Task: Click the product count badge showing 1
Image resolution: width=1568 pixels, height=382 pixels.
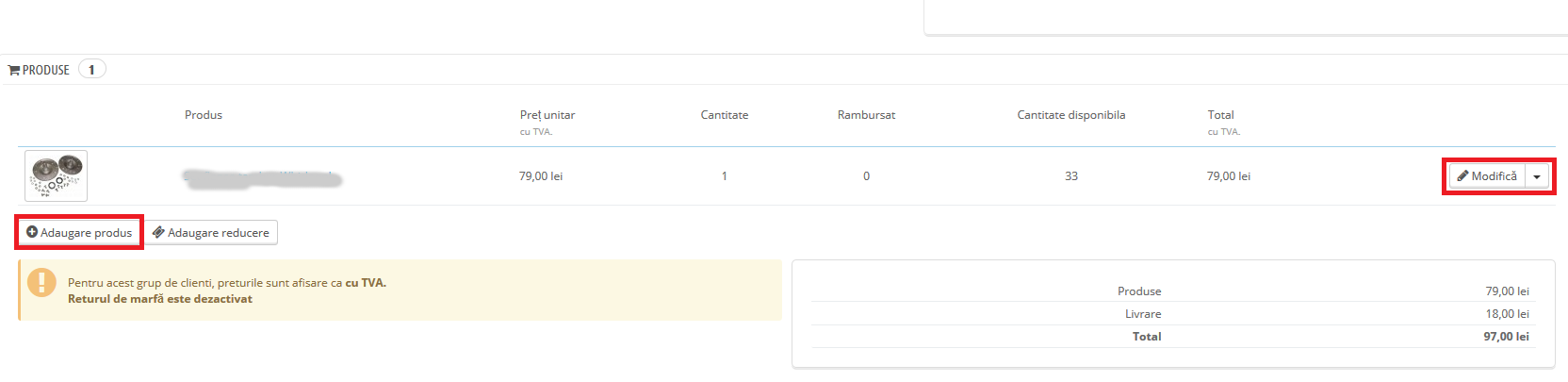Action: point(91,70)
